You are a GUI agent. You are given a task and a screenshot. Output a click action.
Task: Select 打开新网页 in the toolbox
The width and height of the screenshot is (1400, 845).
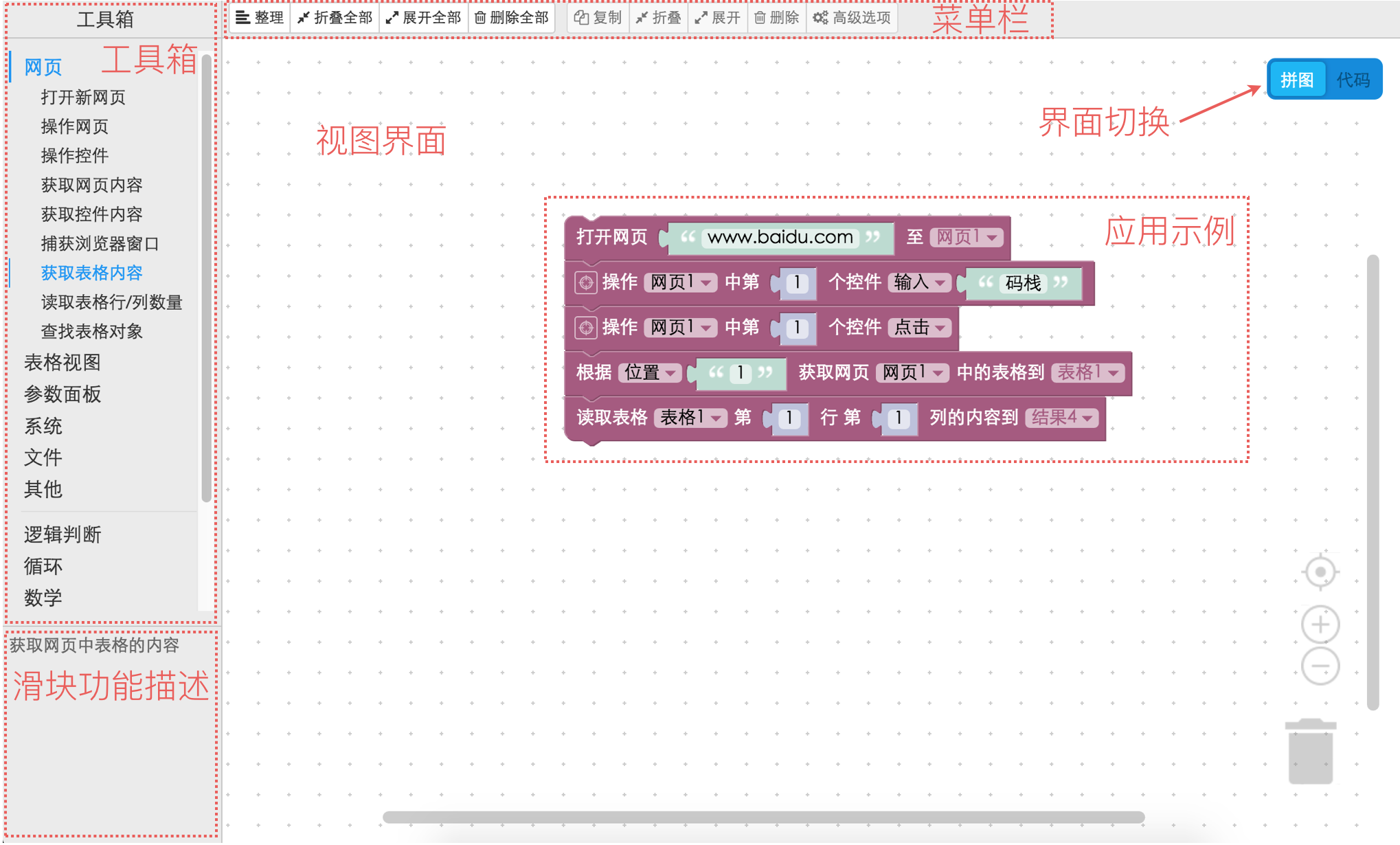click(83, 98)
